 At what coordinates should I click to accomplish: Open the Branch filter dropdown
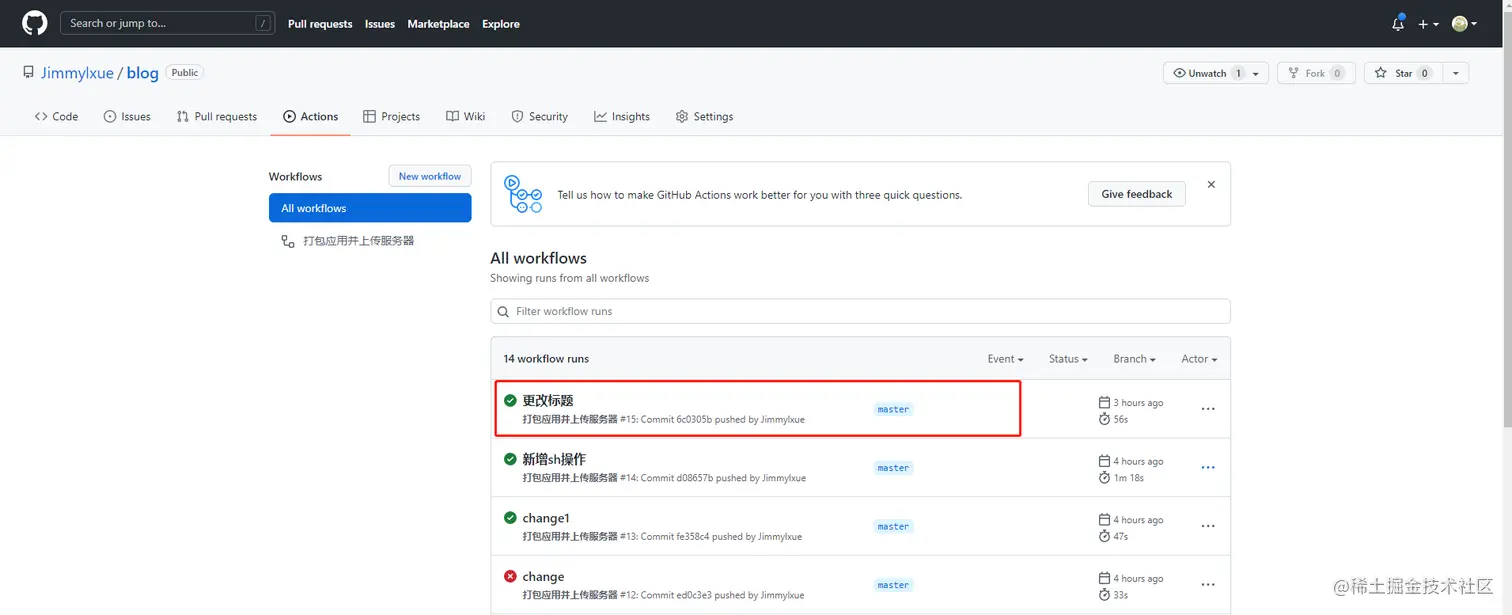click(1135, 359)
